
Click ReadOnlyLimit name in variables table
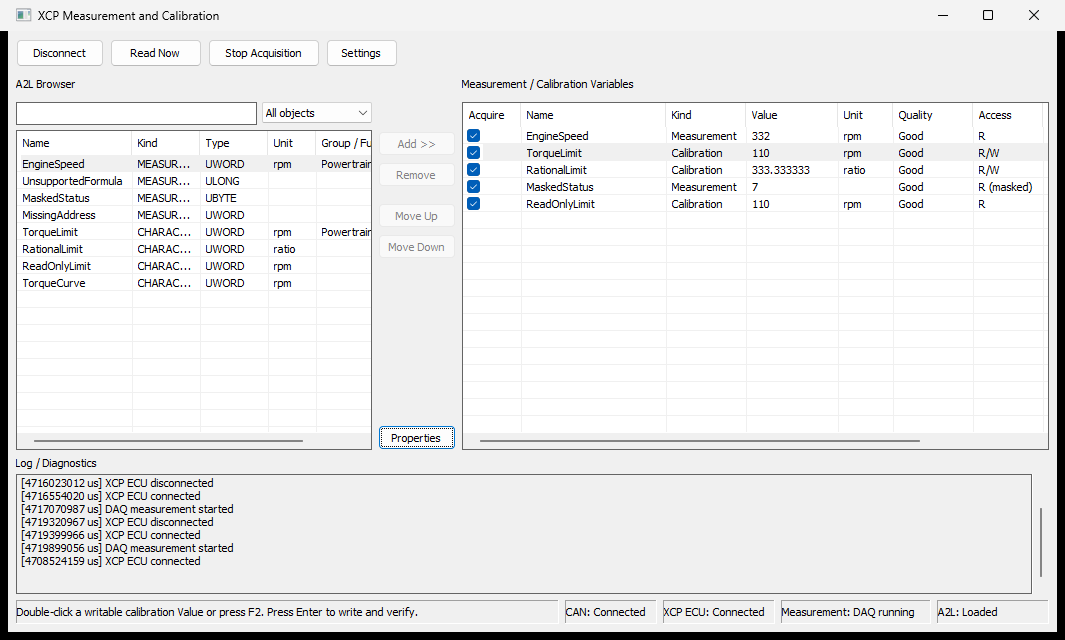560,204
